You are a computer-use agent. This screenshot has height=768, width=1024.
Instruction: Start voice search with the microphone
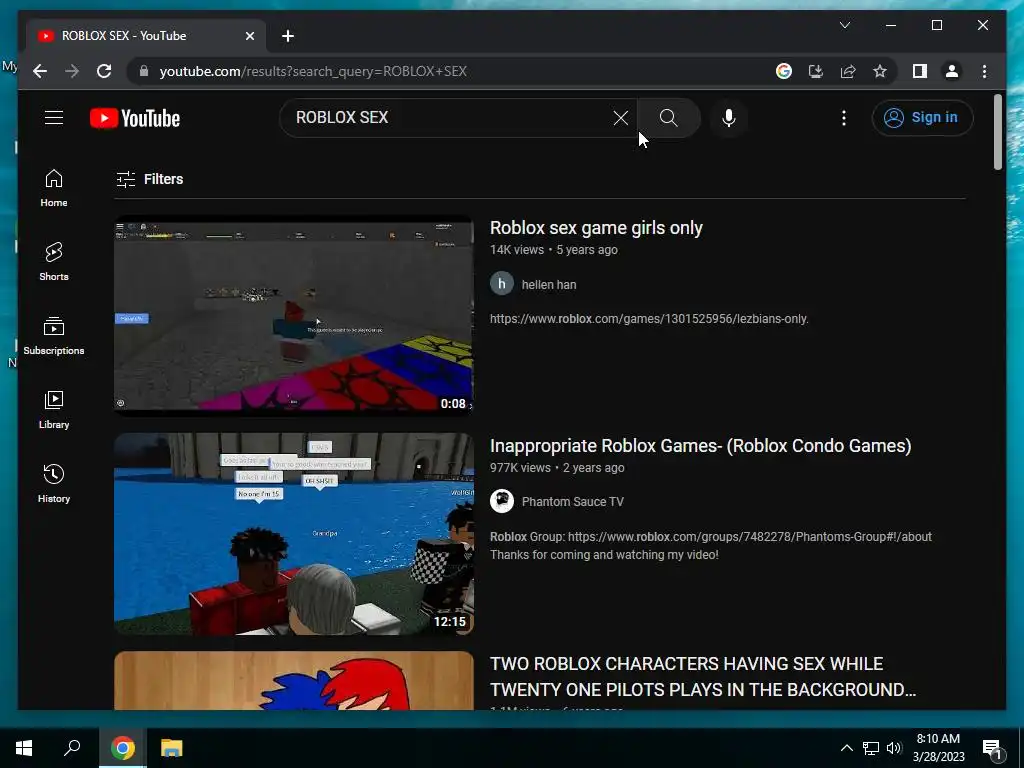click(729, 118)
